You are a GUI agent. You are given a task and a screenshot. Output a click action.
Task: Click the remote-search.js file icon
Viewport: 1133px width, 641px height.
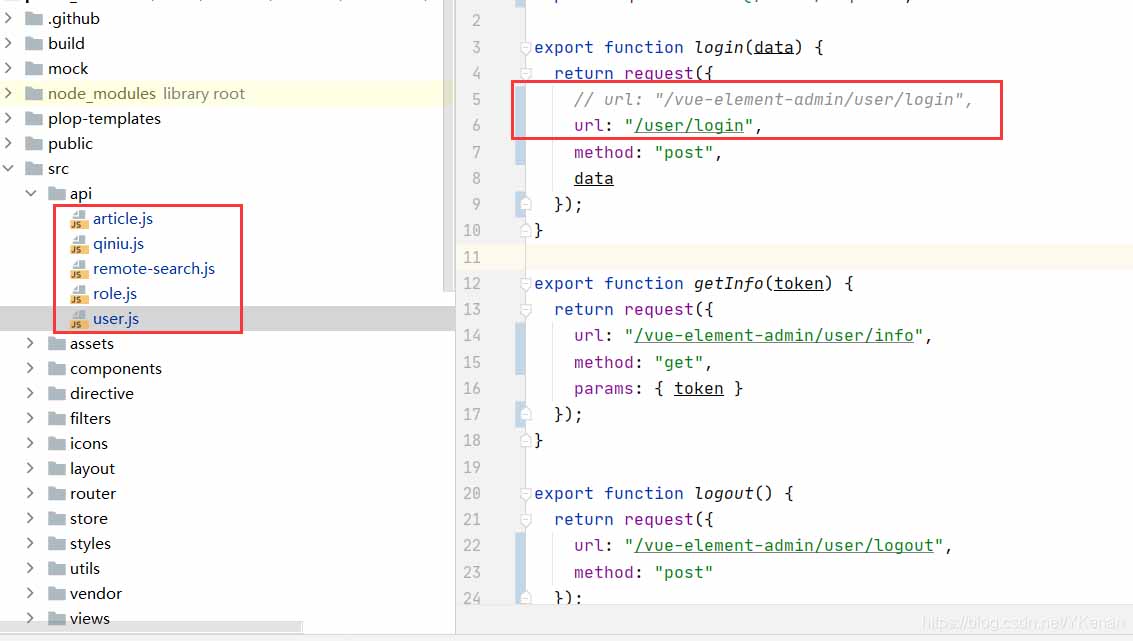pos(79,269)
